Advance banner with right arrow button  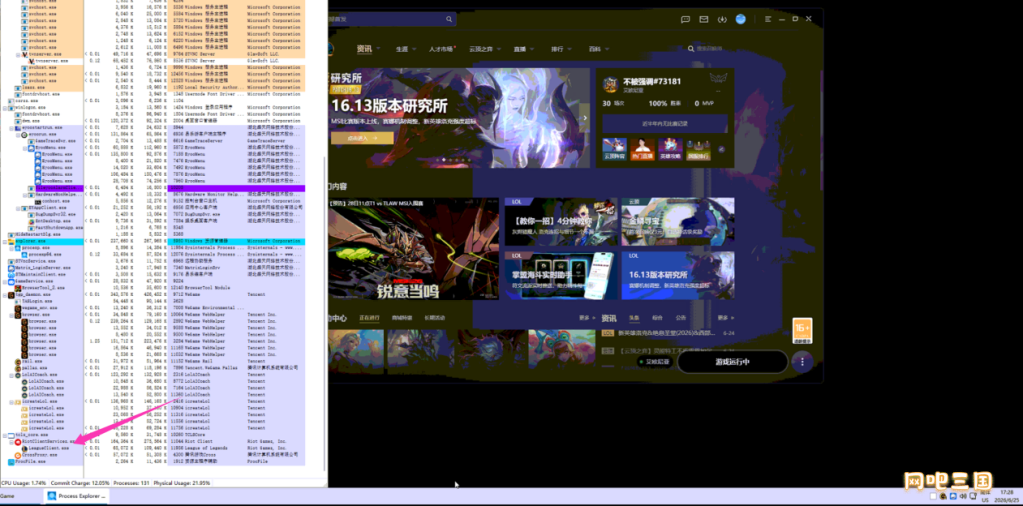point(585,118)
